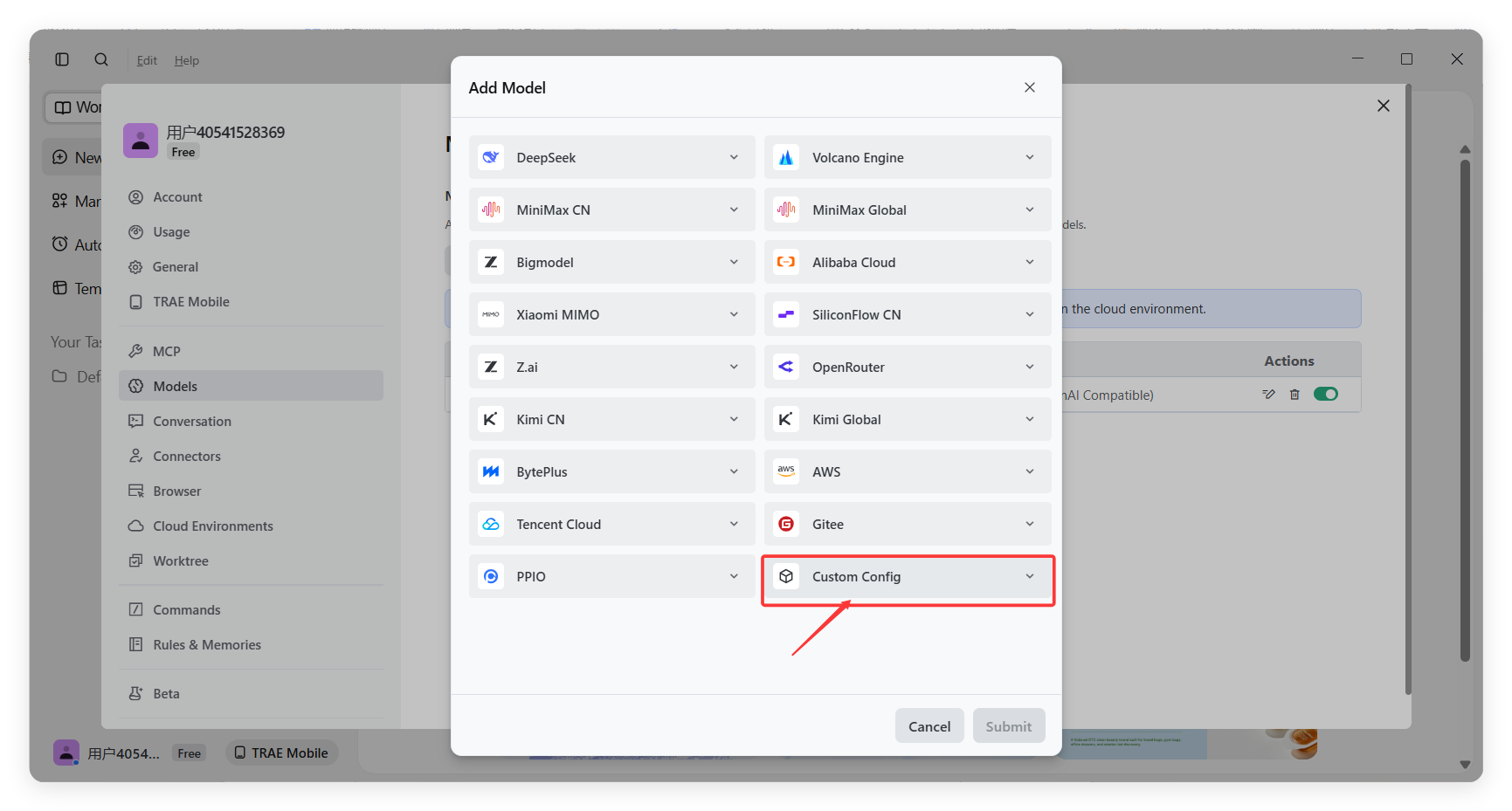Expand the Kimi CN dropdown chevron

(x=734, y=419)
